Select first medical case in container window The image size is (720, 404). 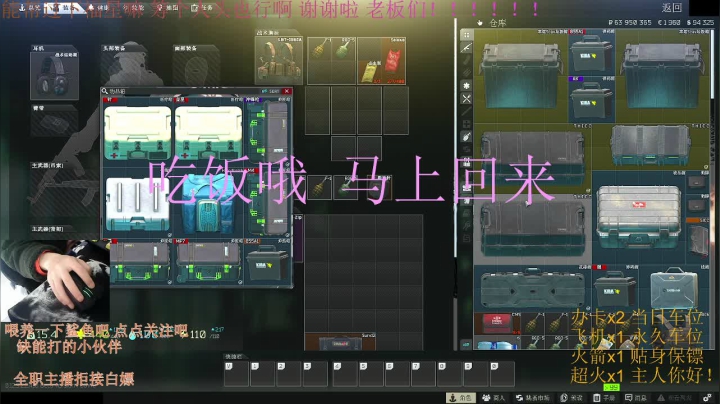[x=138, y=133]
